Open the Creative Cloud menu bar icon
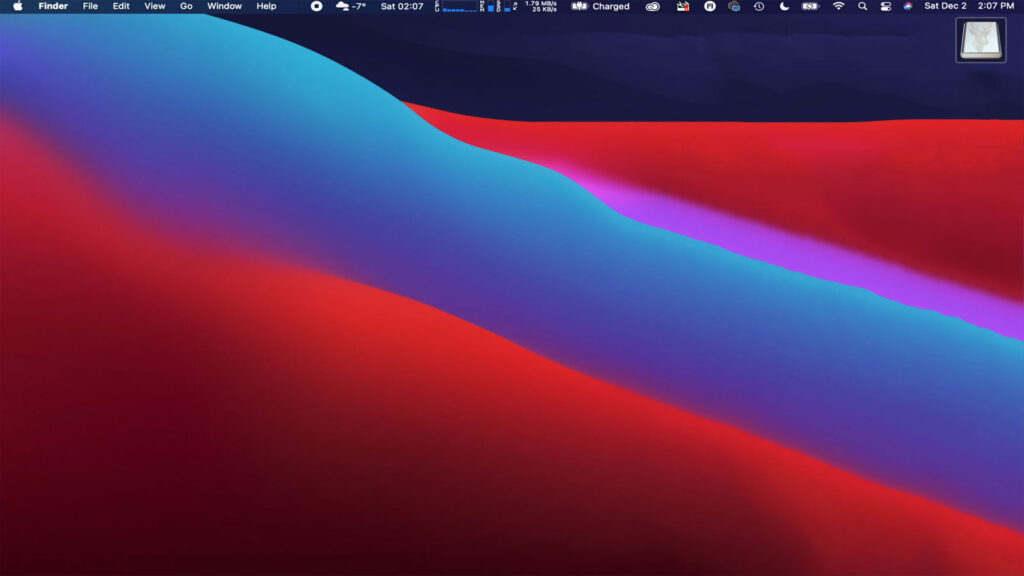Image resolution: width=1024 pixels, height=576 pixels. [x=652, y=6]
